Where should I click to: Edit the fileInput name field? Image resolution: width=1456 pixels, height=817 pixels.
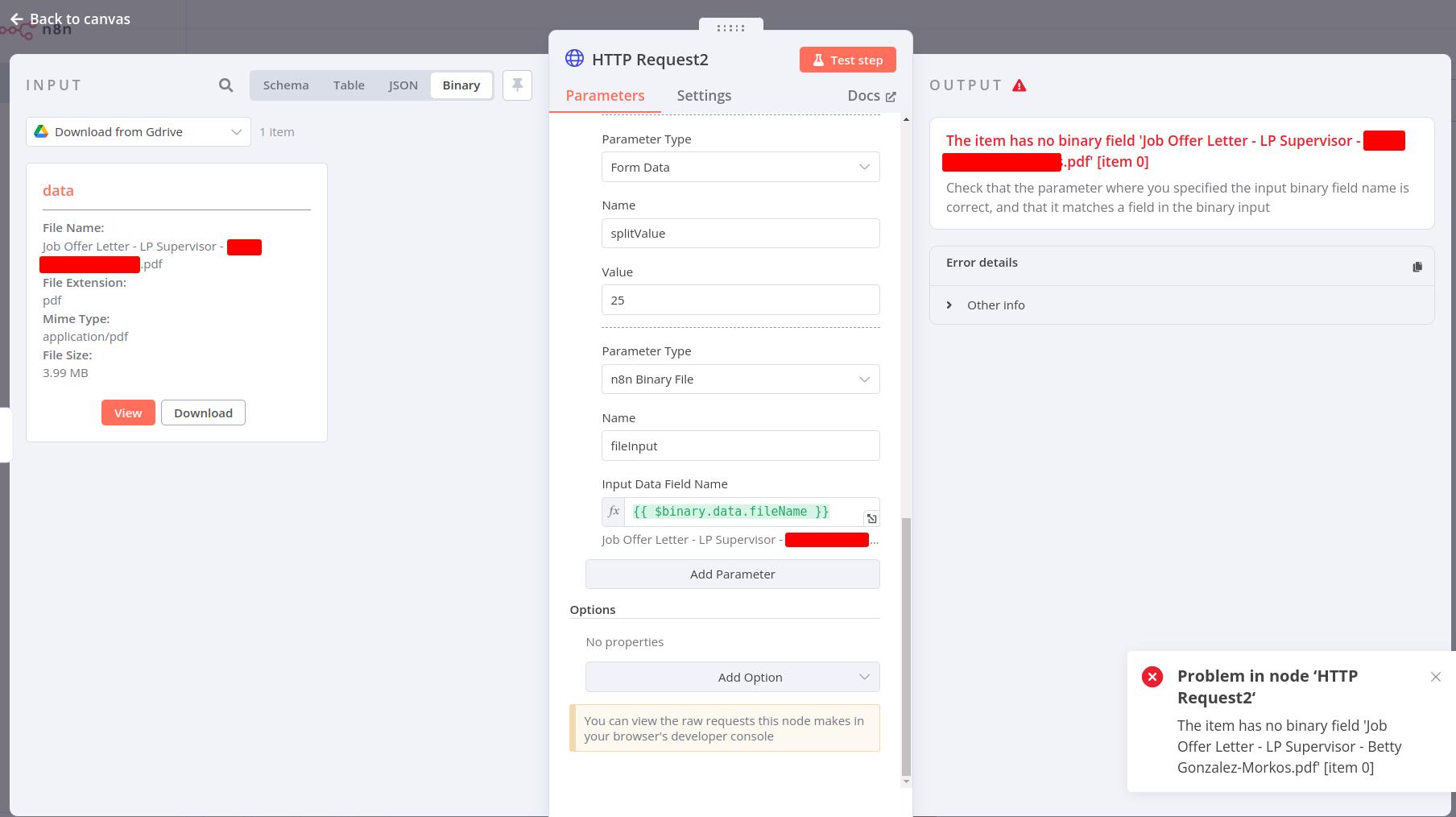pos(740,446)
